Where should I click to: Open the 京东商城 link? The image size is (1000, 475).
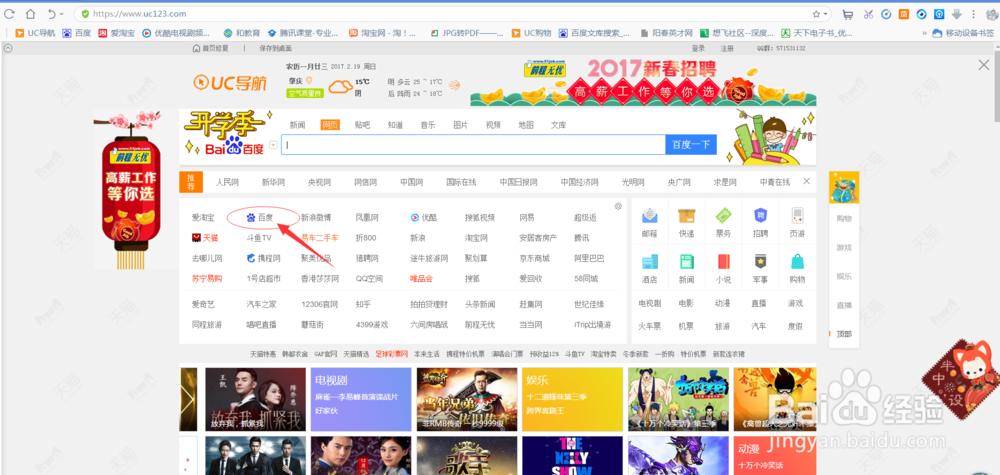pos(534,258)
